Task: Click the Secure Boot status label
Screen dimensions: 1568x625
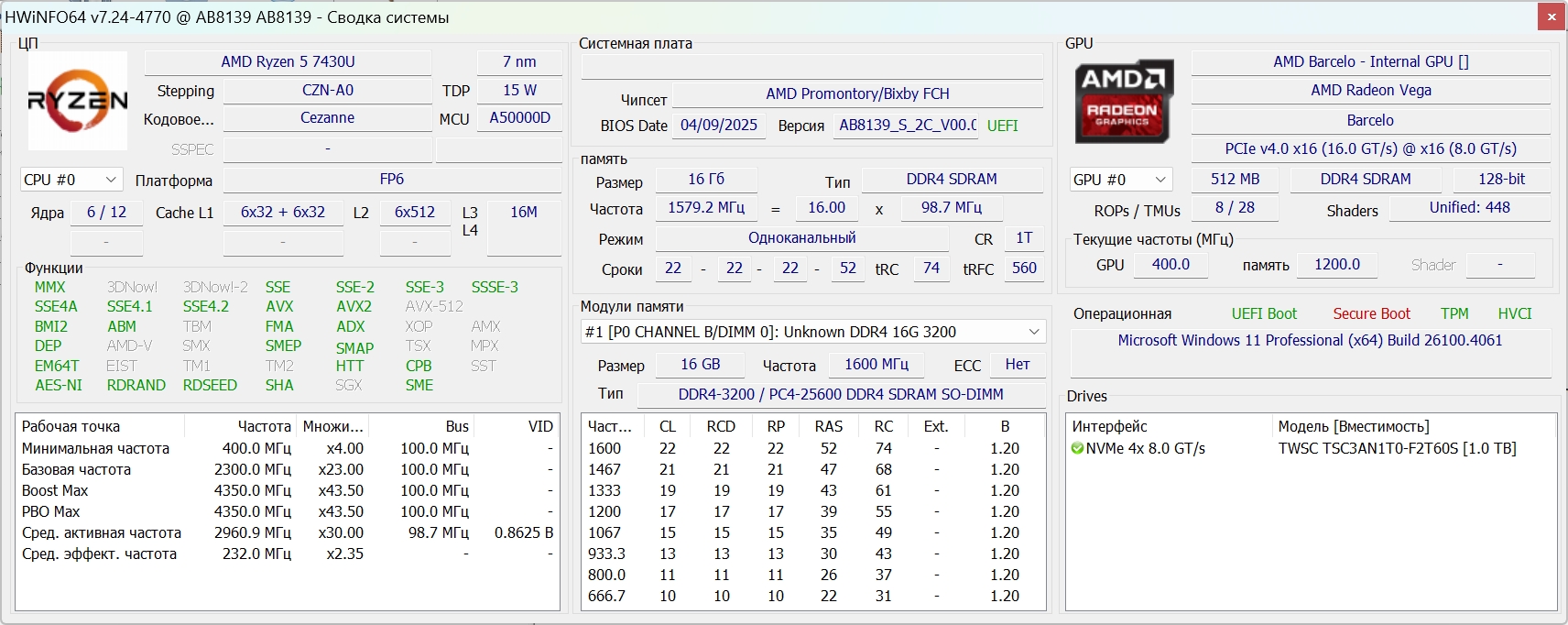Action: click(x=1371, y=313)
